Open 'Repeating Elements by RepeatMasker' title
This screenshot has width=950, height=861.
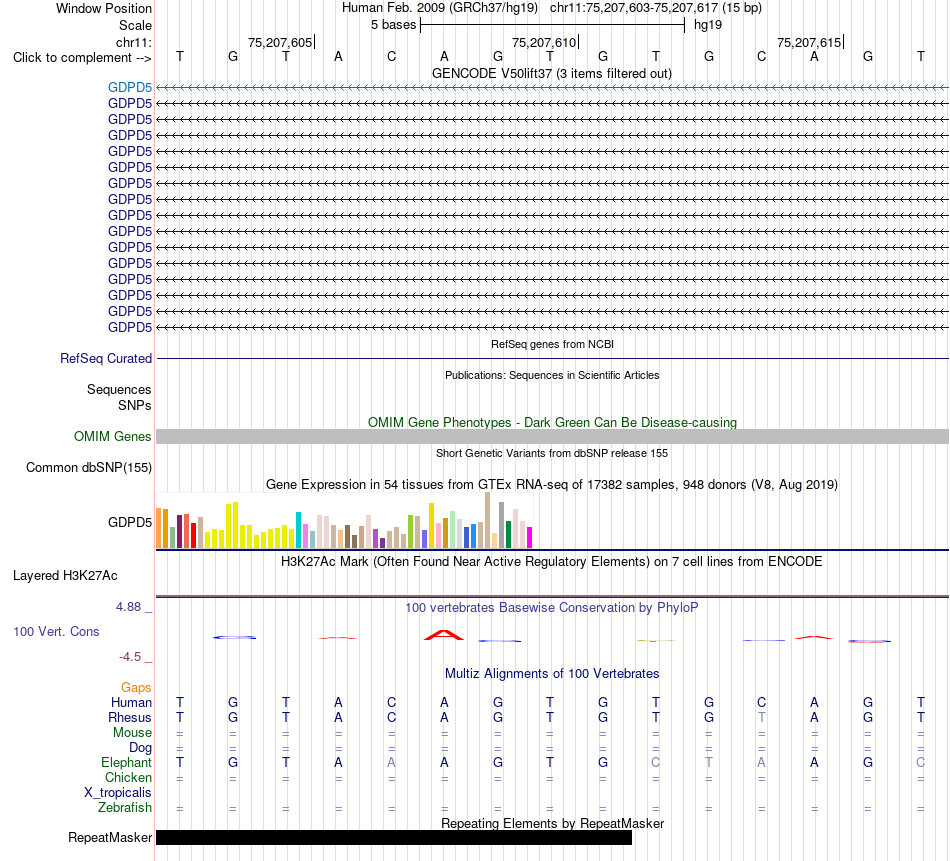tap(552, 824)
